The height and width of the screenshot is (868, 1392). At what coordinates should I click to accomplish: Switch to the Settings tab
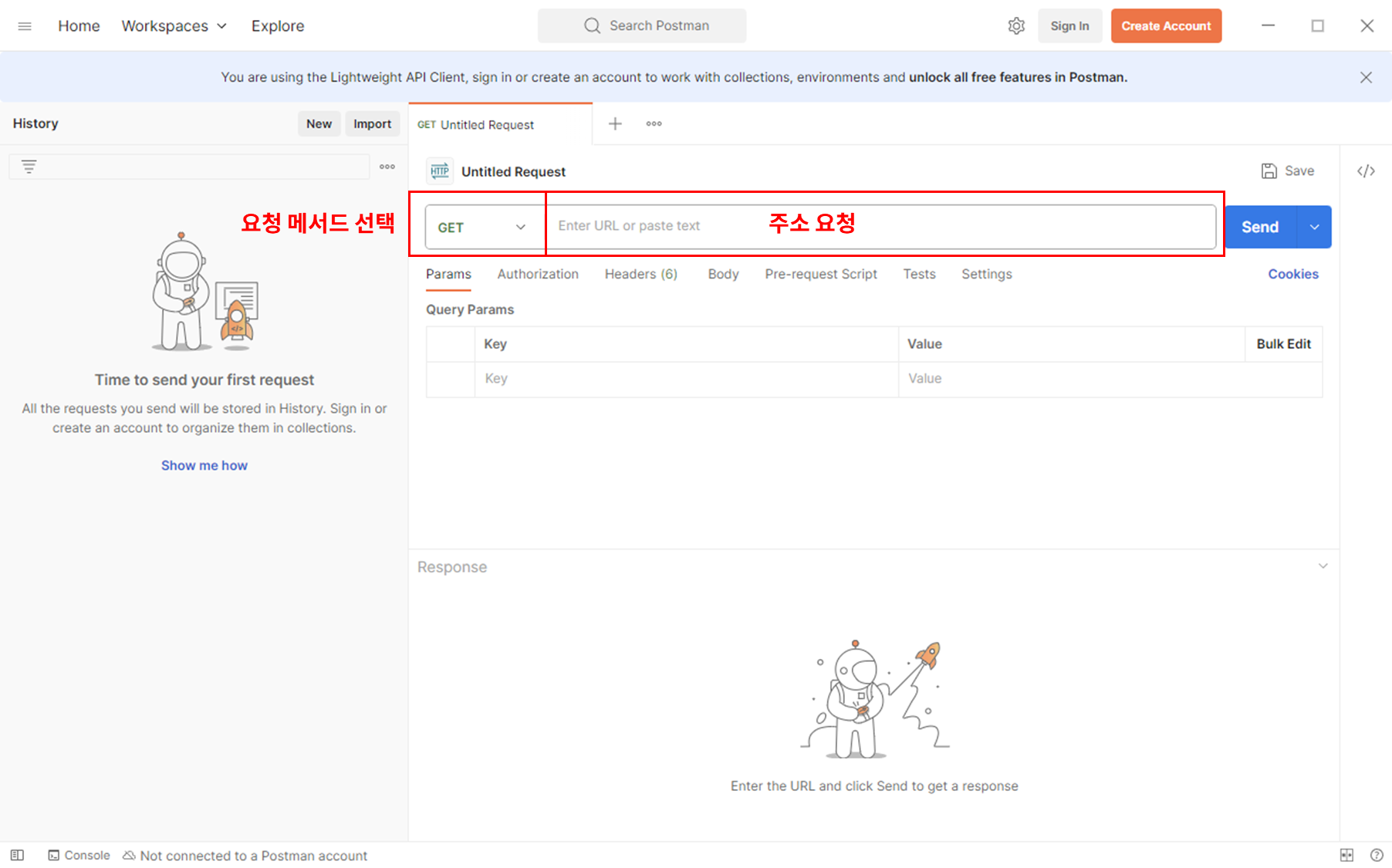click(x=986, y=274)
